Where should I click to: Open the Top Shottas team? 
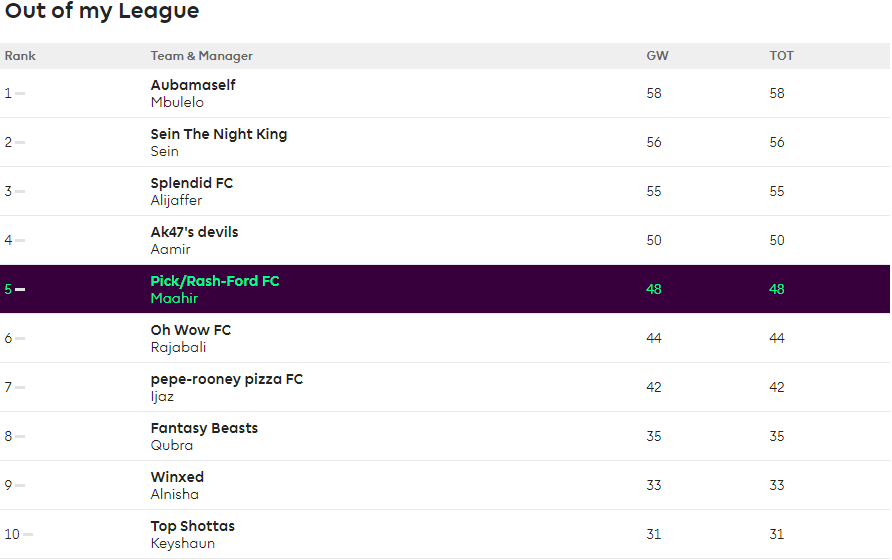(x=192, y=526)
